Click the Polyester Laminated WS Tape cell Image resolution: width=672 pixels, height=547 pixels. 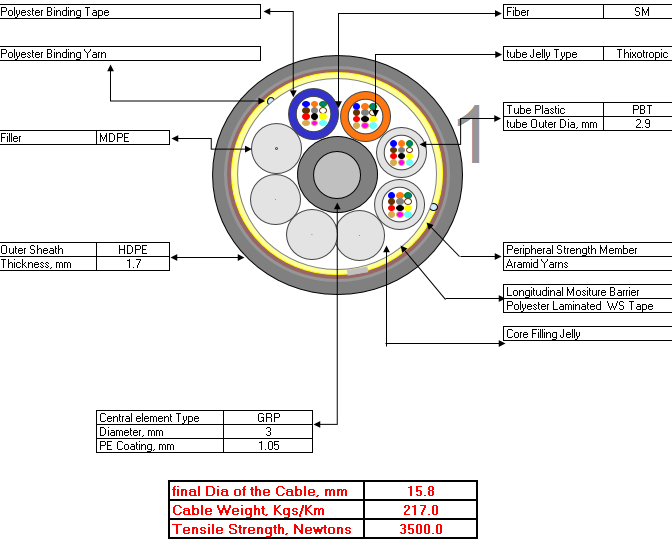pos(588,306)
